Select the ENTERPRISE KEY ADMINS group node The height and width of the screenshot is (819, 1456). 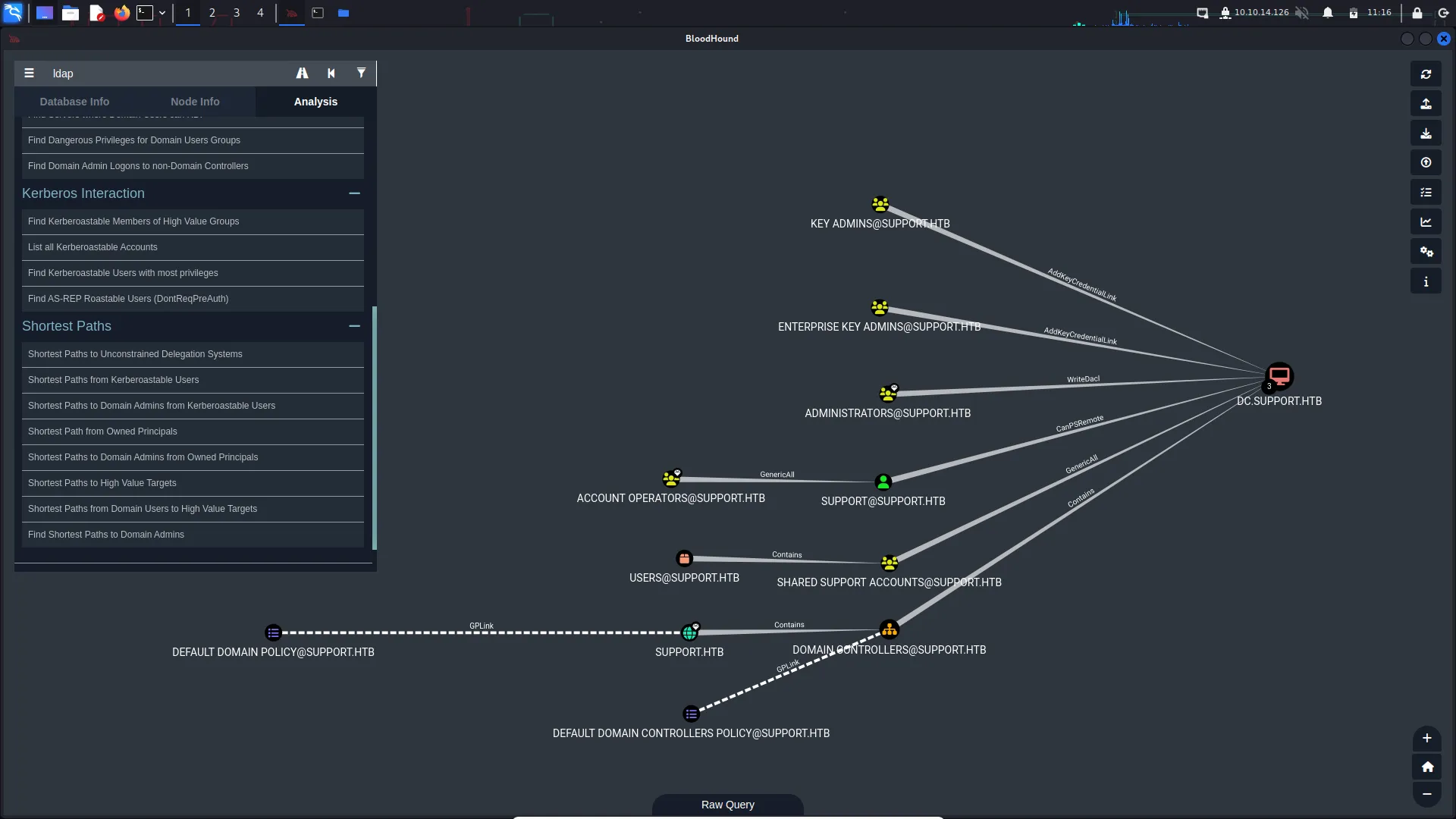pos(879,308)
